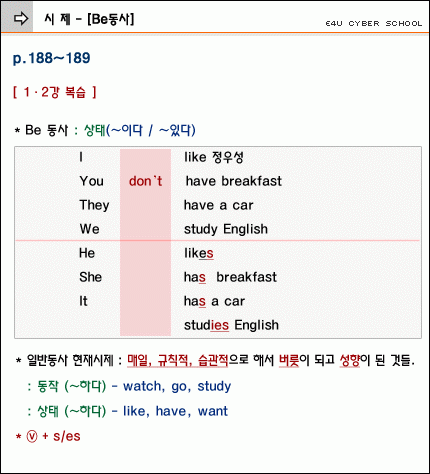The width and height of the screenshot is (430, 474).
Task: Select the subject You in the table
Action: point(92,181)
